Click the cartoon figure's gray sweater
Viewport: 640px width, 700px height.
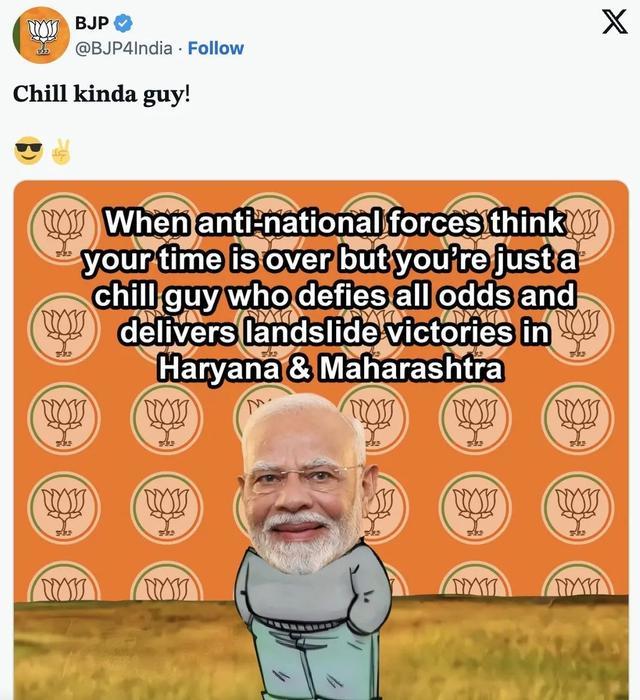coord(308,589)
